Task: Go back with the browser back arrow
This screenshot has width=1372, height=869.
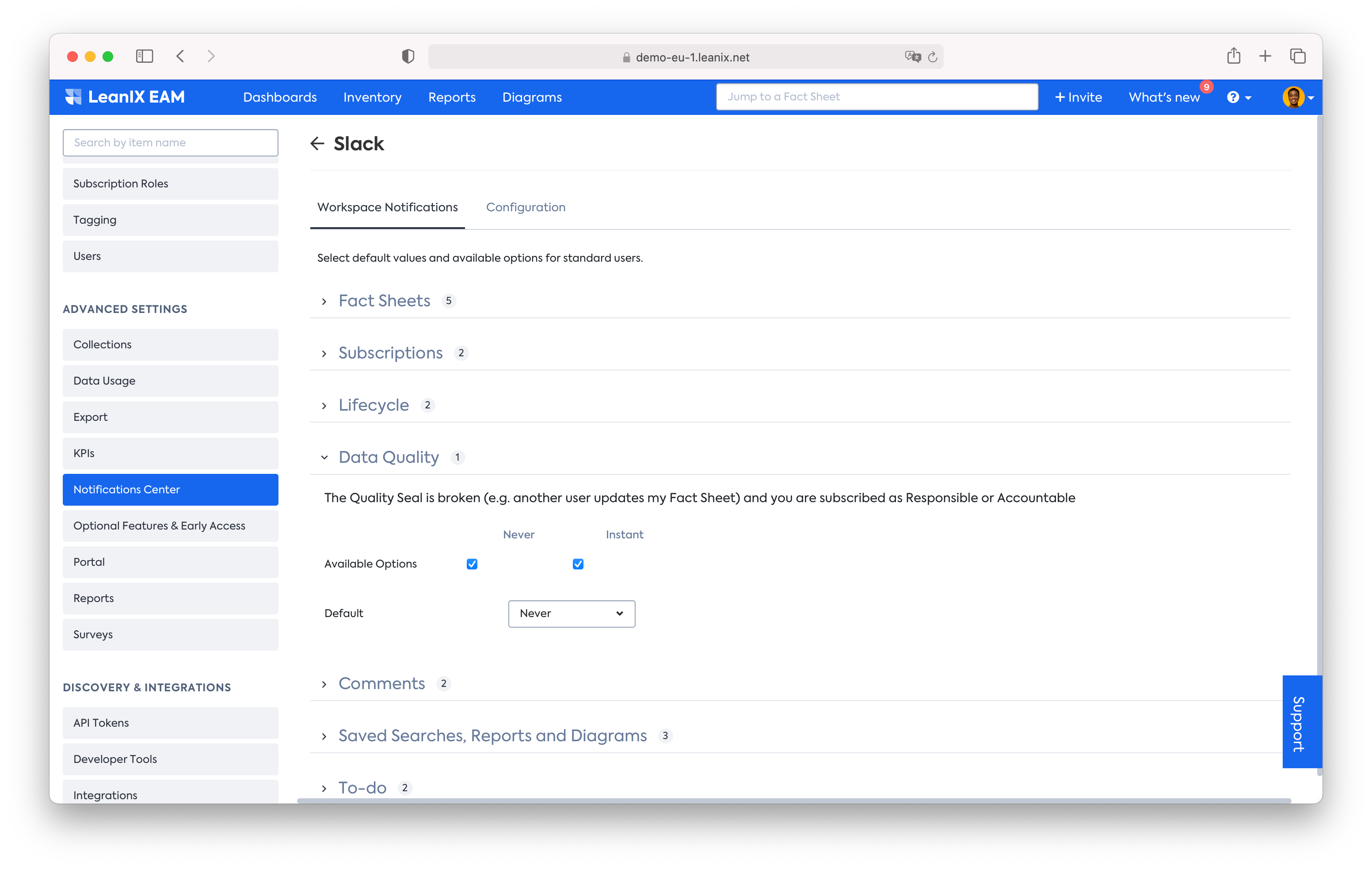Action: click(180, 57)
